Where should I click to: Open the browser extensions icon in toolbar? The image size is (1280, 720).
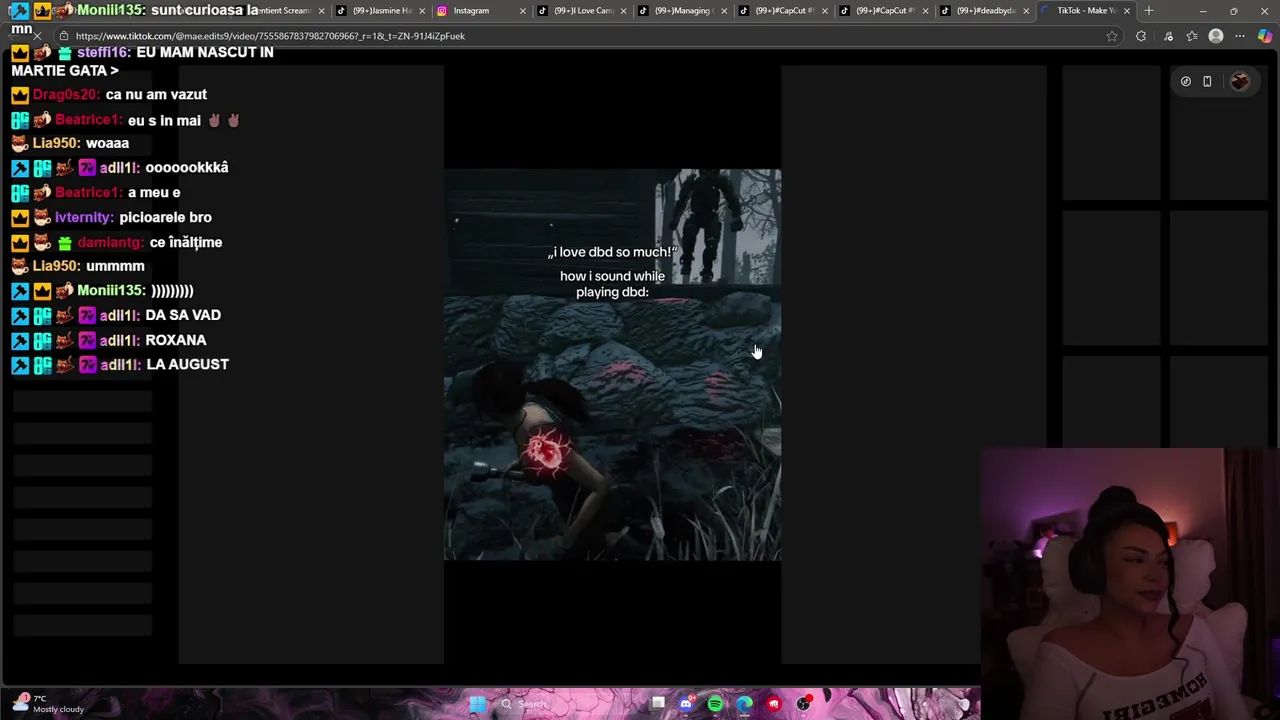(x=1141, y=36)
